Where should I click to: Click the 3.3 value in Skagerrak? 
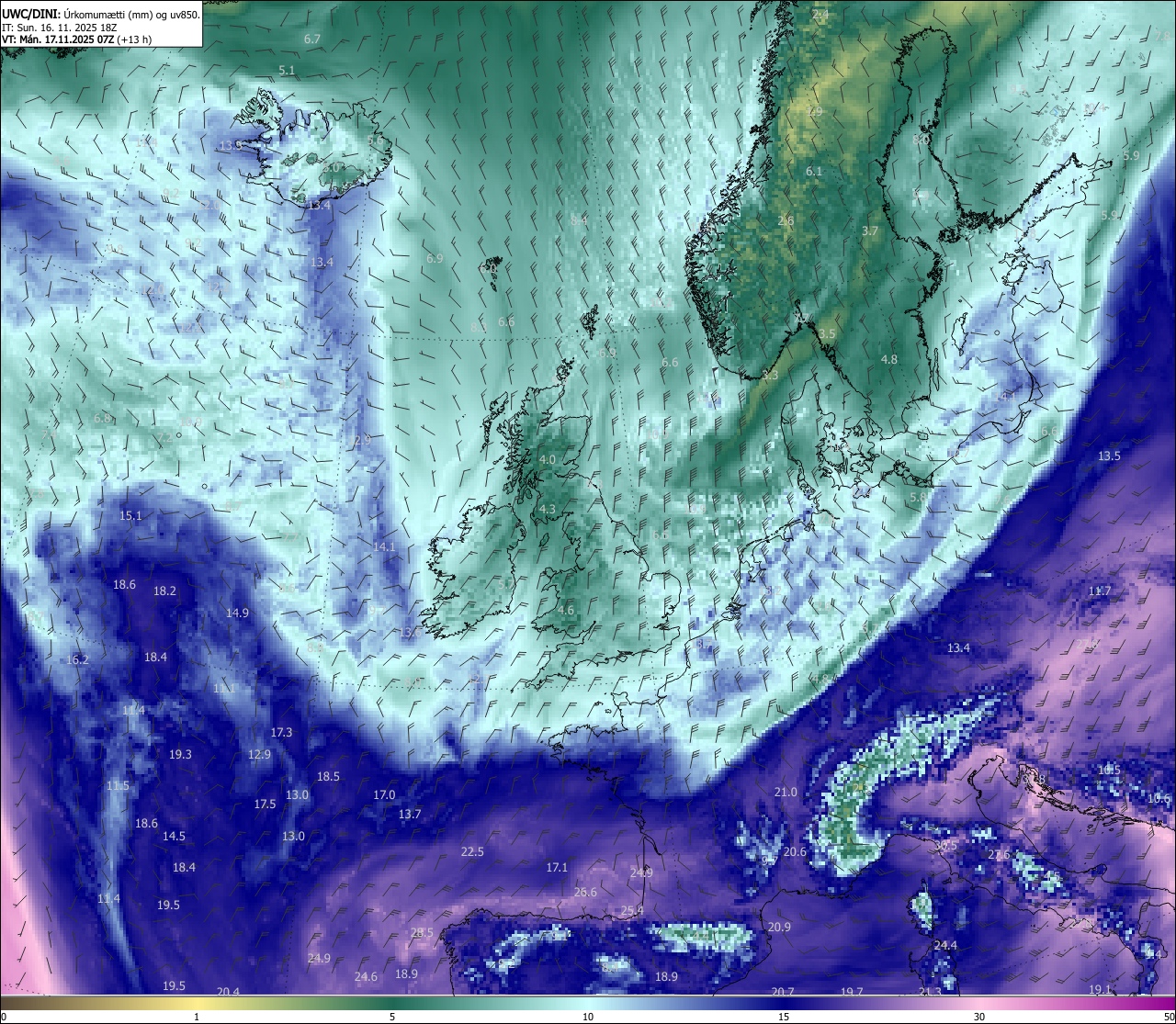pos(770,376)
